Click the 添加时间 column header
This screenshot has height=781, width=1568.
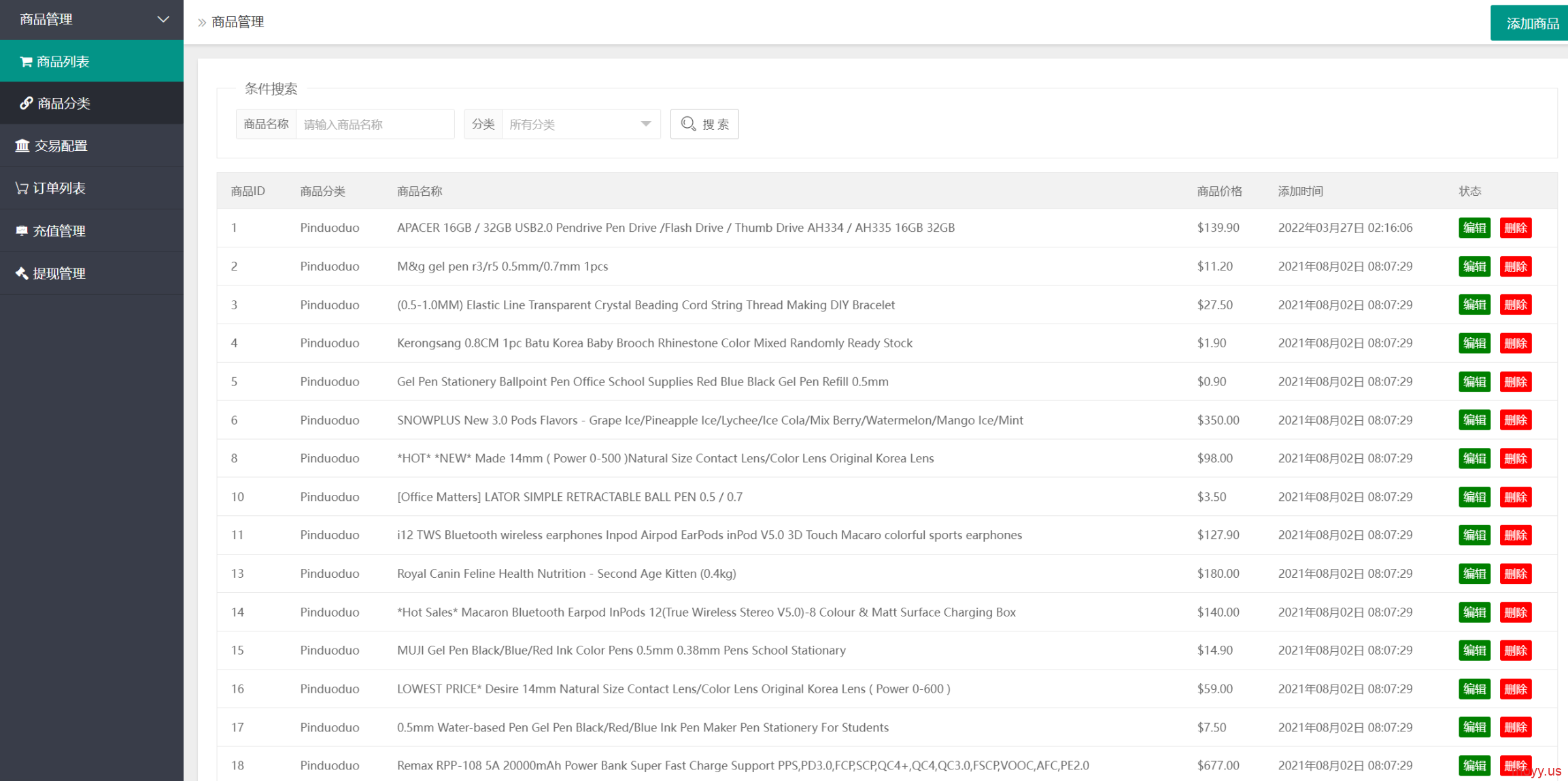click(x=1300, y=192)
